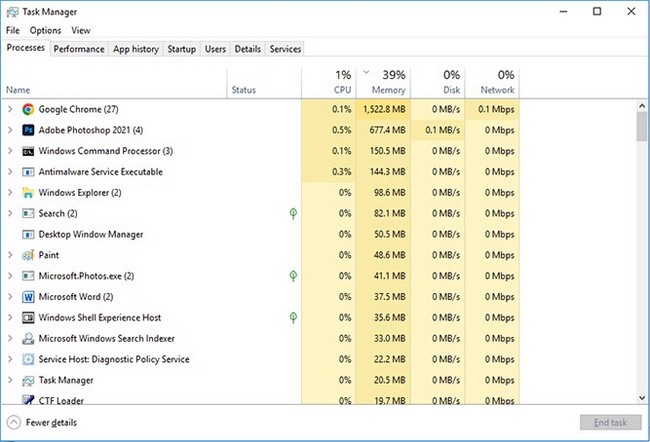Expand the Paint process entry
The width and height of the screenshot is (650, 442).
point(10,255)
